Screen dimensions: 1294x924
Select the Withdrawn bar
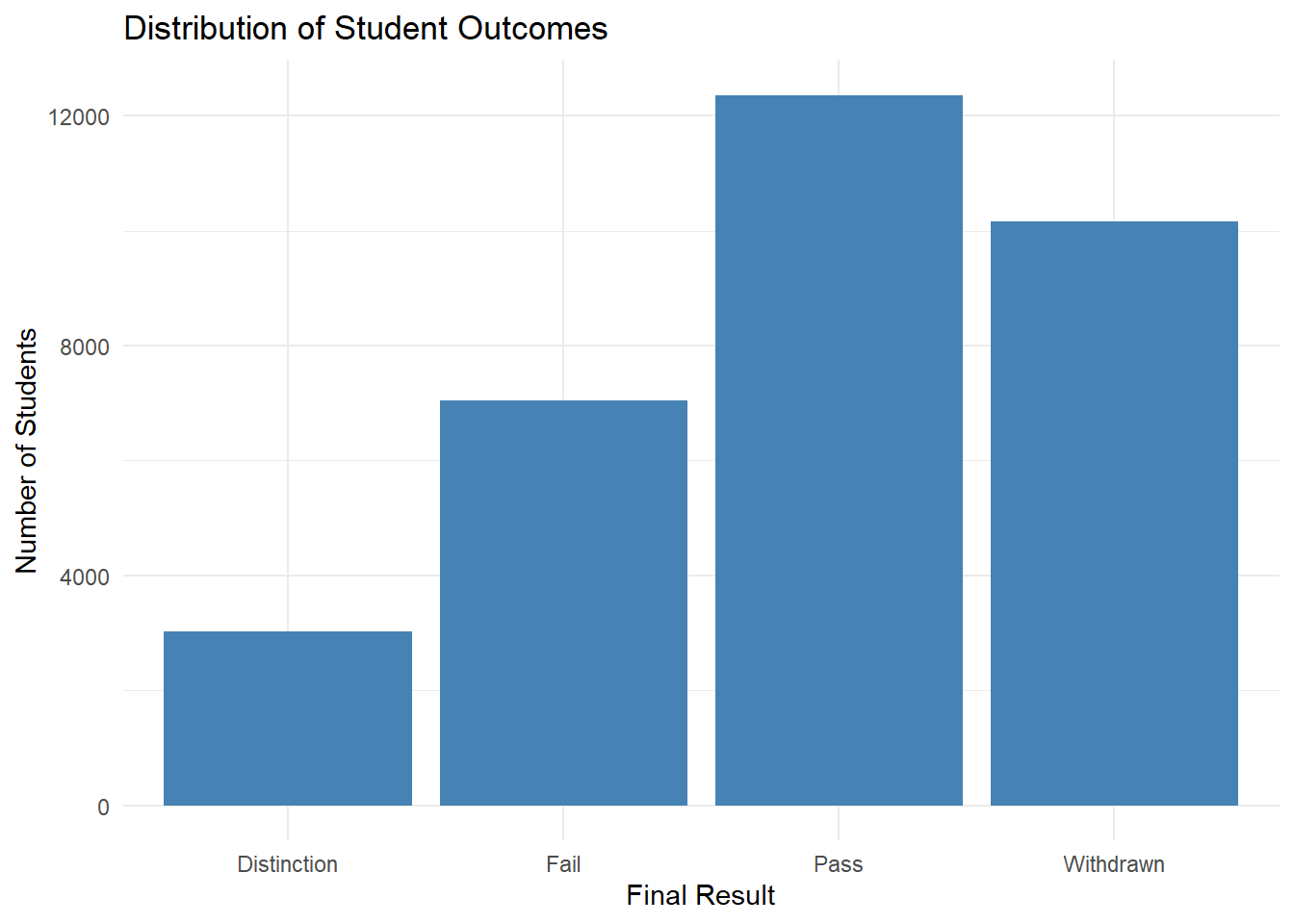tap(1114, 513)
